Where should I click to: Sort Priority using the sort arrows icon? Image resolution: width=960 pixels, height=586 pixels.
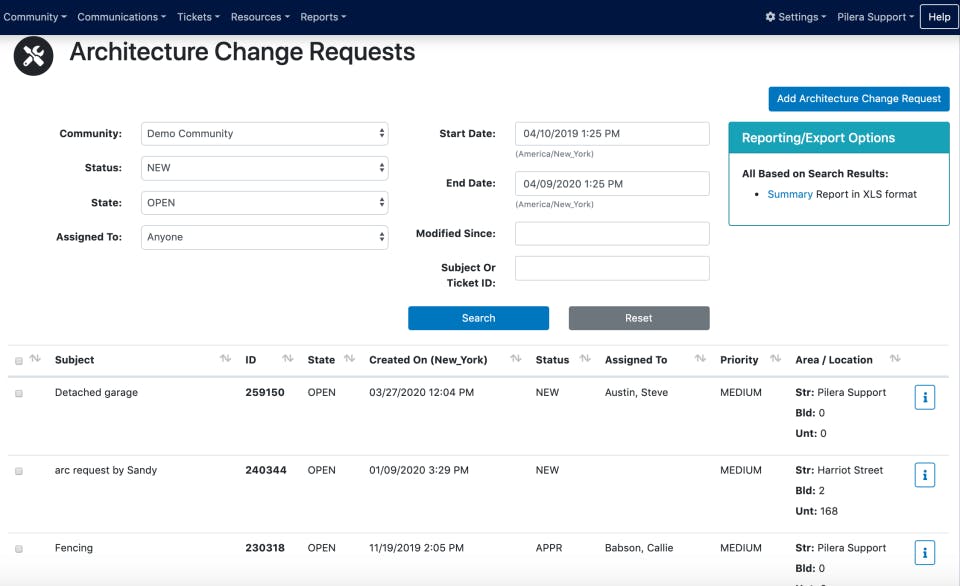point(777,360)
